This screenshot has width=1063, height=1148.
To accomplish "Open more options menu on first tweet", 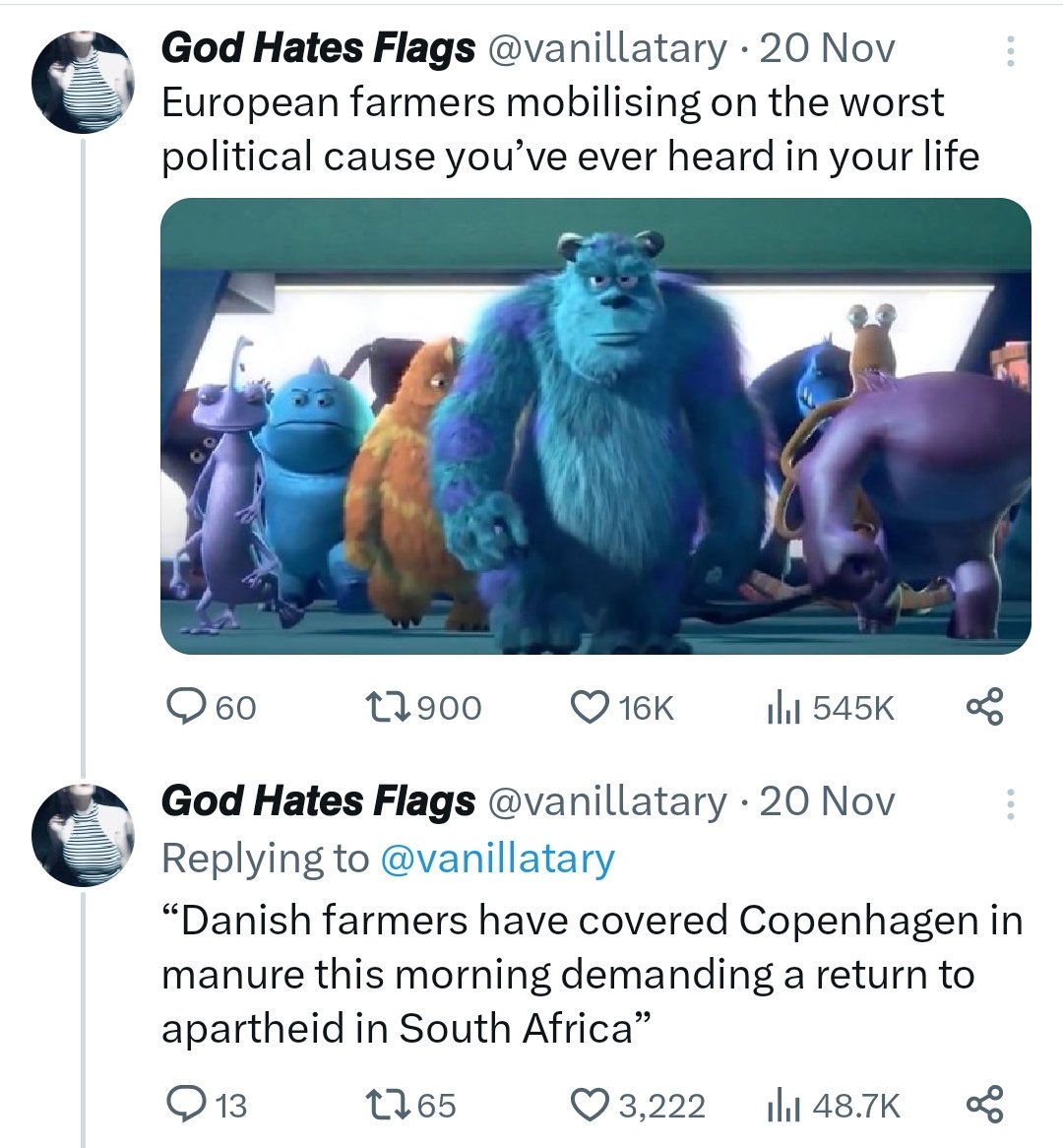I will click(1010, 50).
